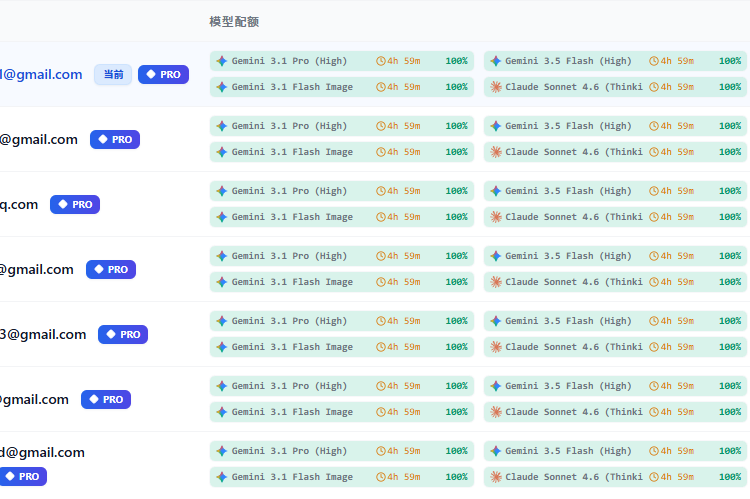Click clock icon of Gemini 3.5 Flash, 3@gmail.com row

click(x=654, y=321)
